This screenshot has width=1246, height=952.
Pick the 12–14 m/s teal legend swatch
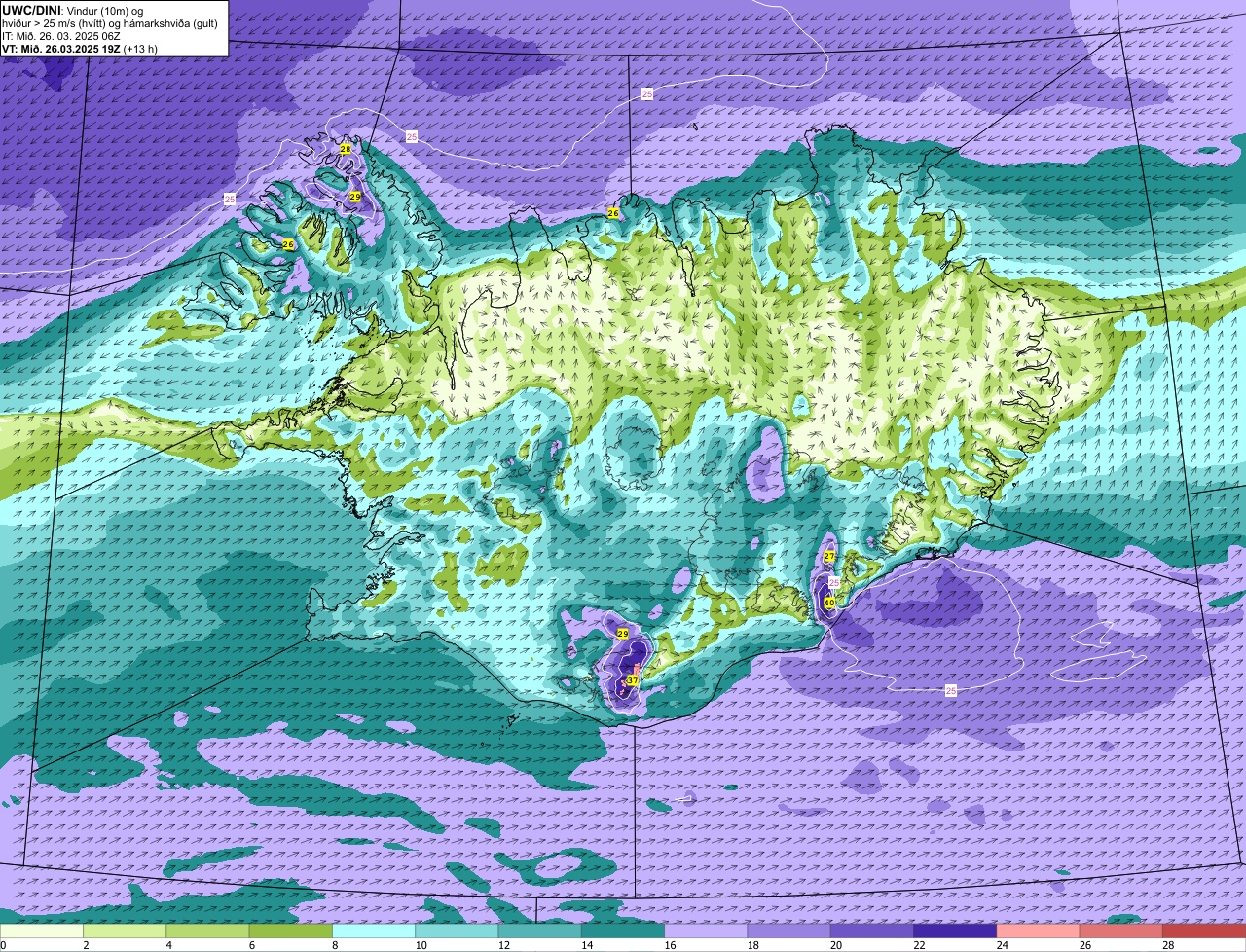[x=540, y=931]
